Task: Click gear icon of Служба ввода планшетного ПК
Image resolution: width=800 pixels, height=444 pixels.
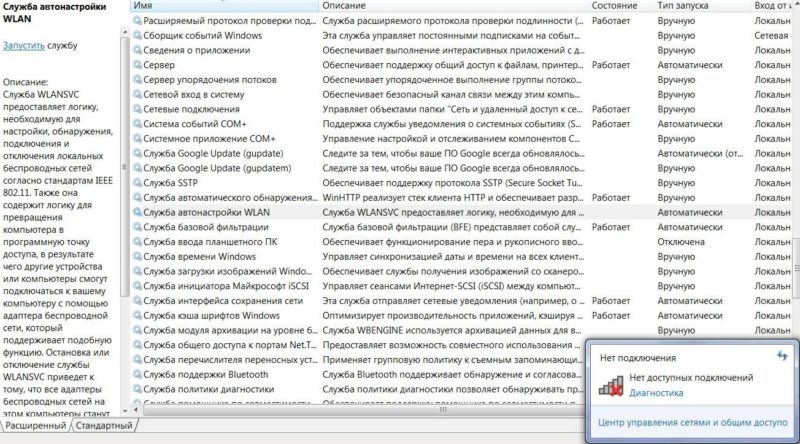Action: pyautogui.click(x=137, y=242)
